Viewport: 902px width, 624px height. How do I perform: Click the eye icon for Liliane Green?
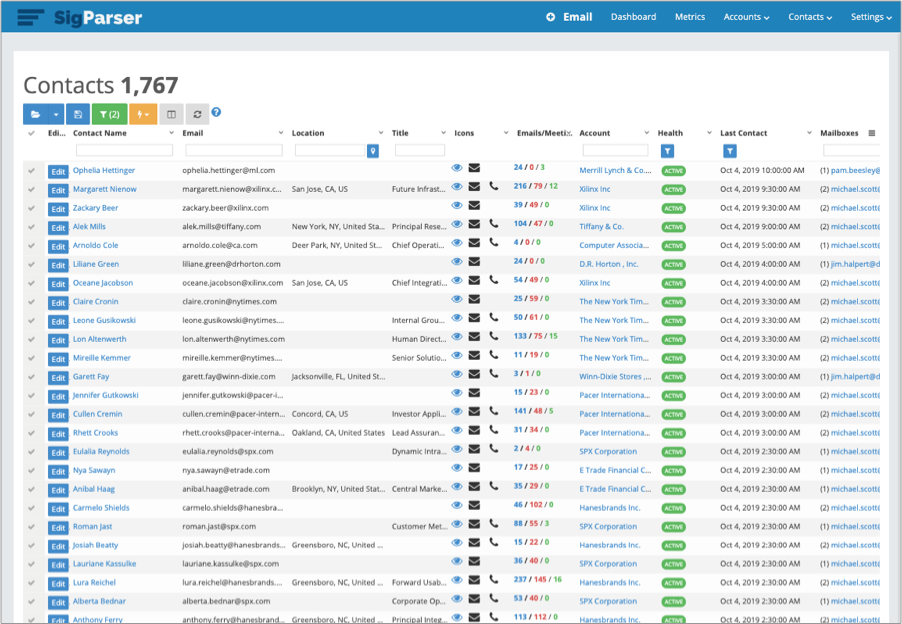click(457, 262)
